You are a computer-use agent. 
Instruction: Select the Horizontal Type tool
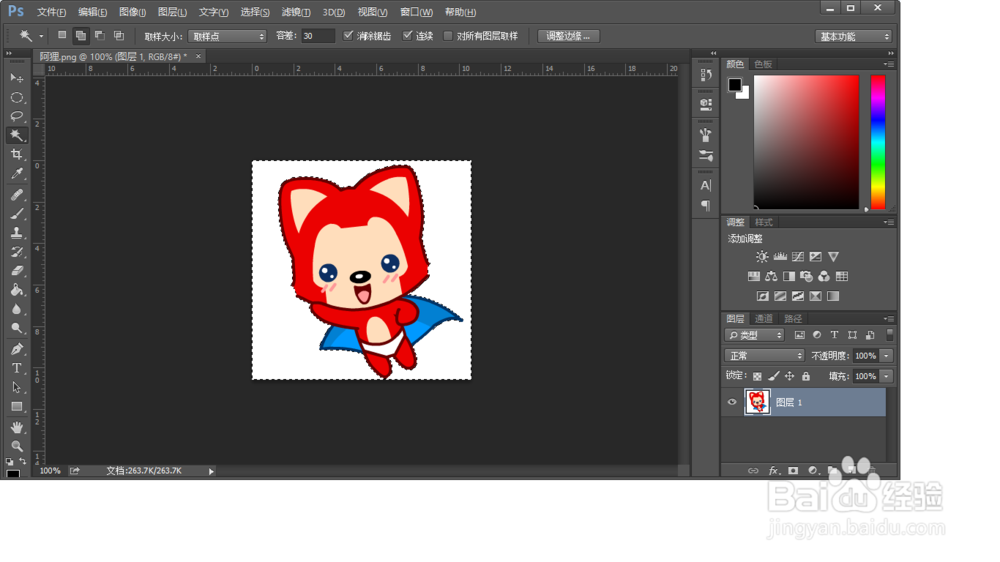point(17,368)
